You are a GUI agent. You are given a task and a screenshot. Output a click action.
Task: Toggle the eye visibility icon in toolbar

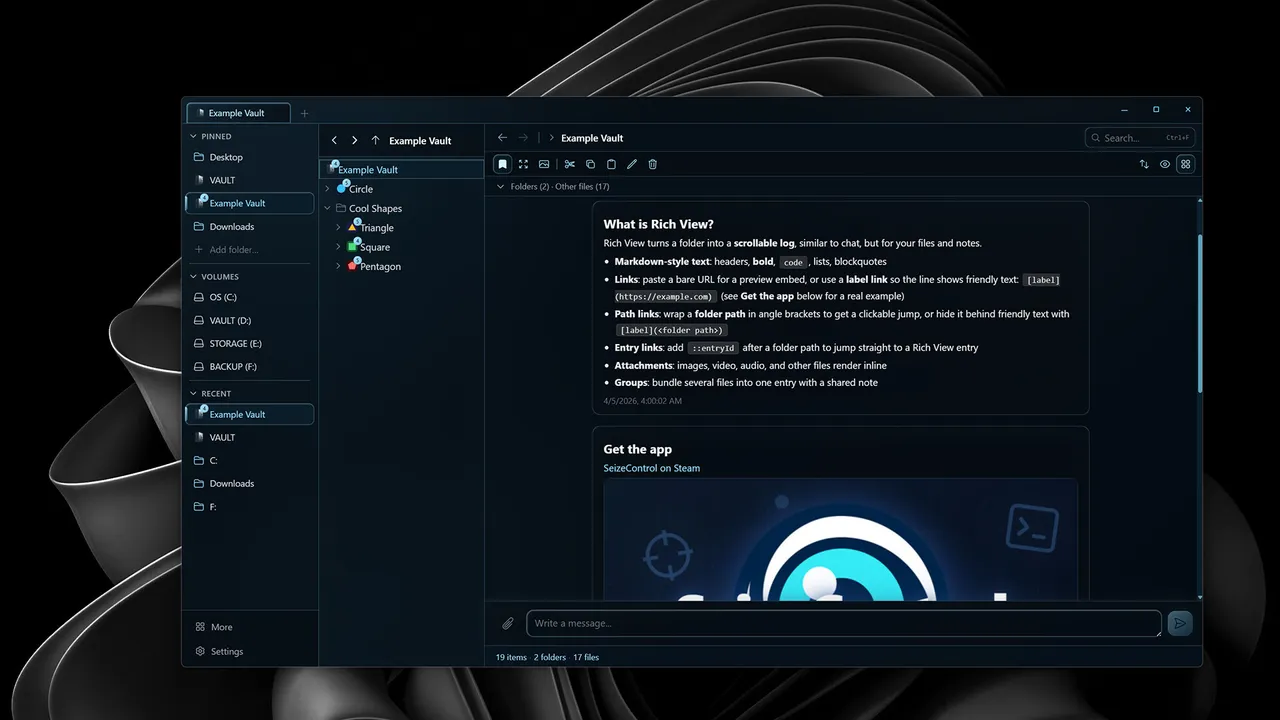[x=1165, y=164]
